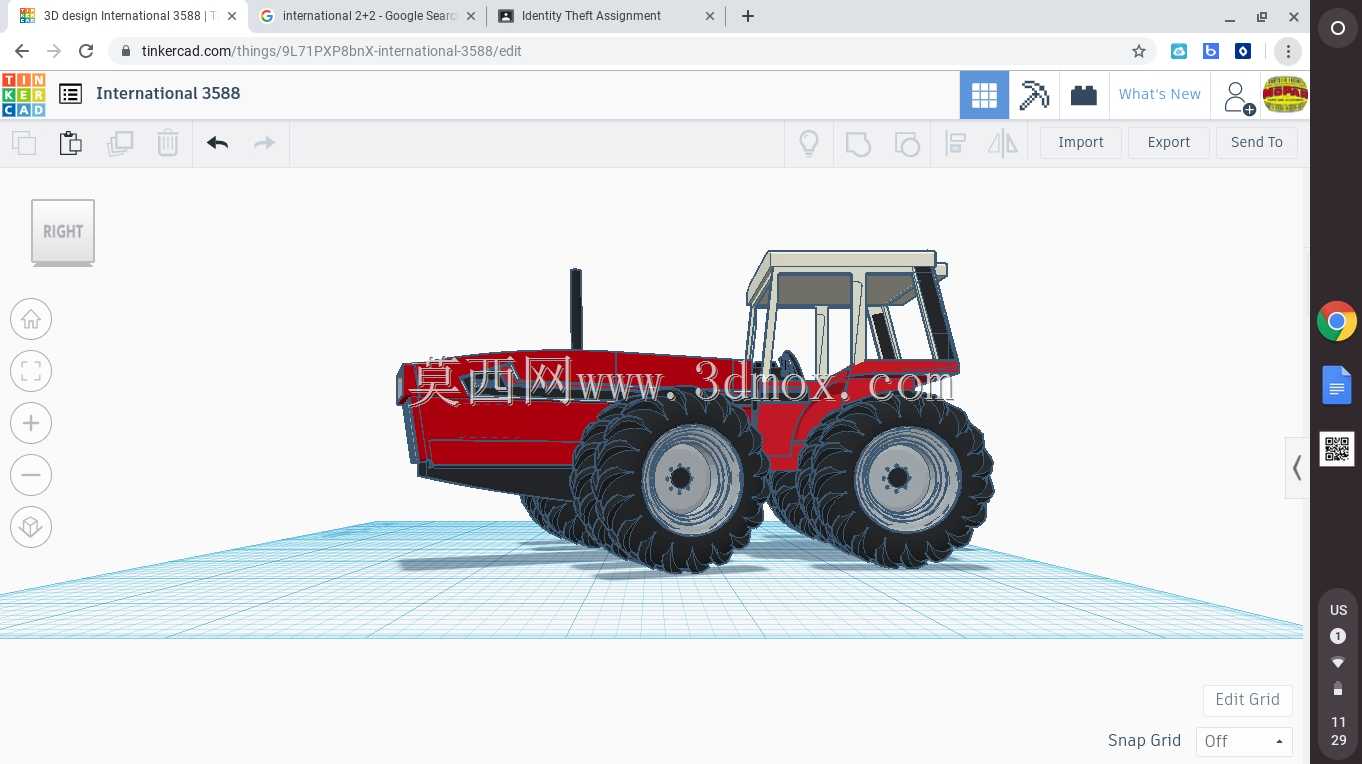Switch to Bricks mode

(1084, 95)
